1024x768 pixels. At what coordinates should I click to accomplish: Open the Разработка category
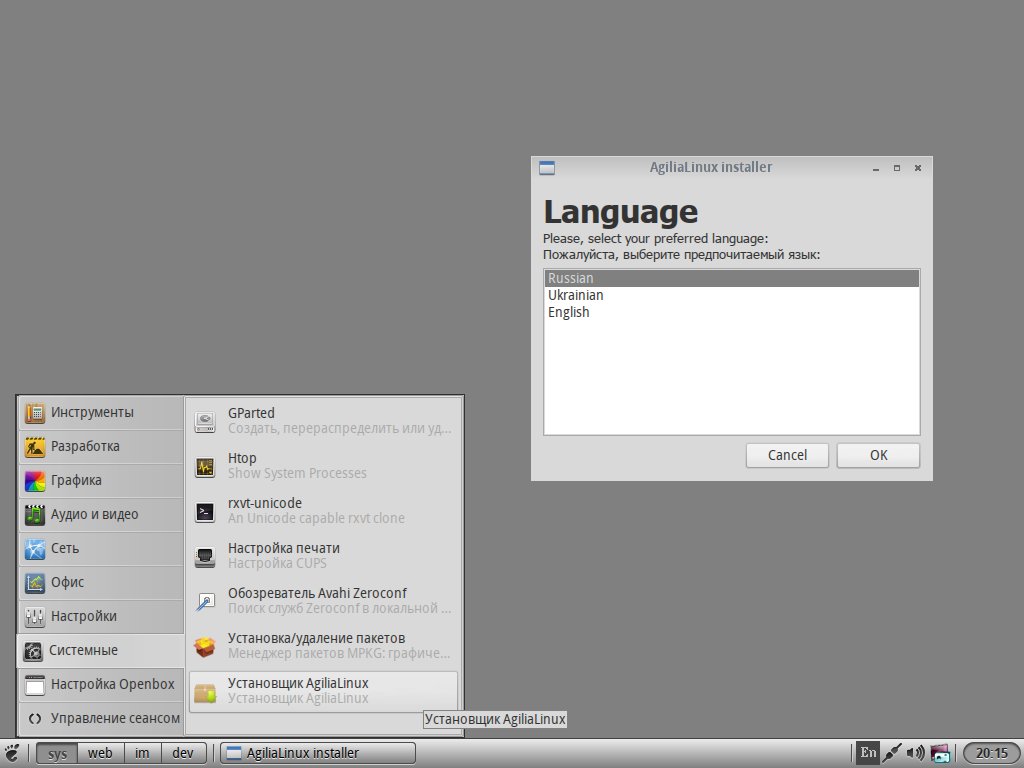tap(101, 447)
